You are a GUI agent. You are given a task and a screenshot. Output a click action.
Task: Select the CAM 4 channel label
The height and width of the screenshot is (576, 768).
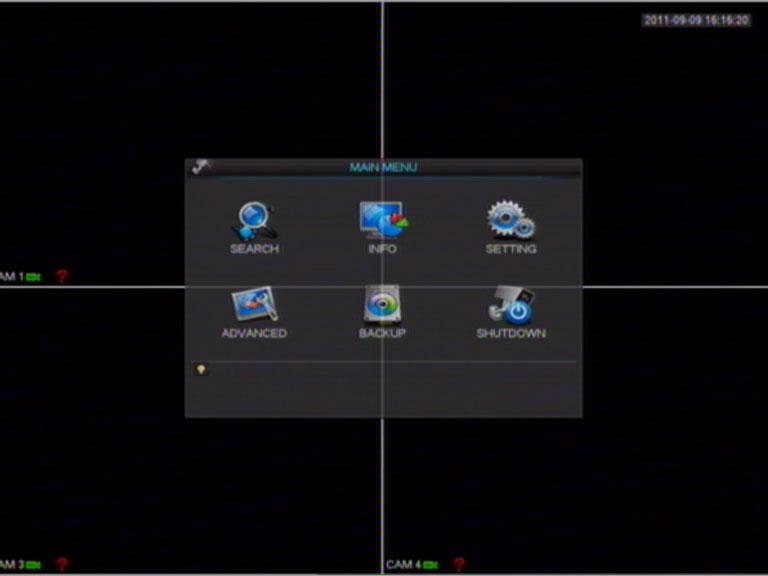pyautogui.click(x=403, y=565)
